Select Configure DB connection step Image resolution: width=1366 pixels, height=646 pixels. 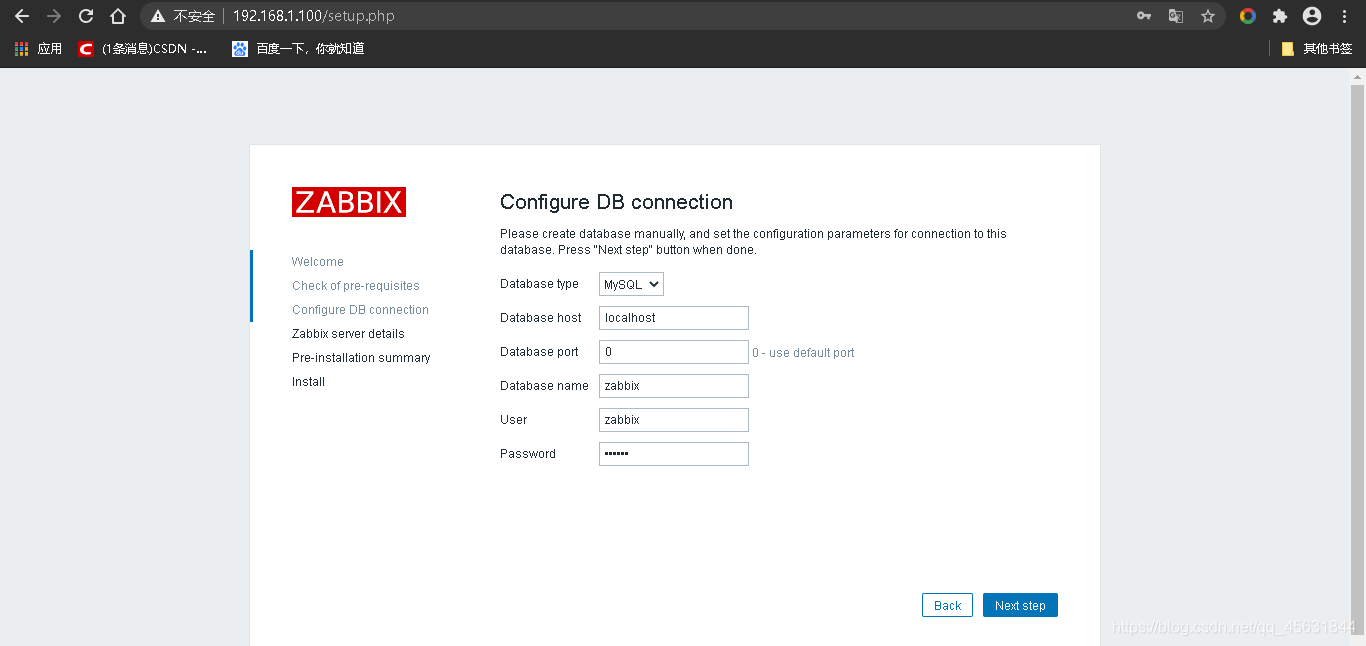tap(360, 310)
